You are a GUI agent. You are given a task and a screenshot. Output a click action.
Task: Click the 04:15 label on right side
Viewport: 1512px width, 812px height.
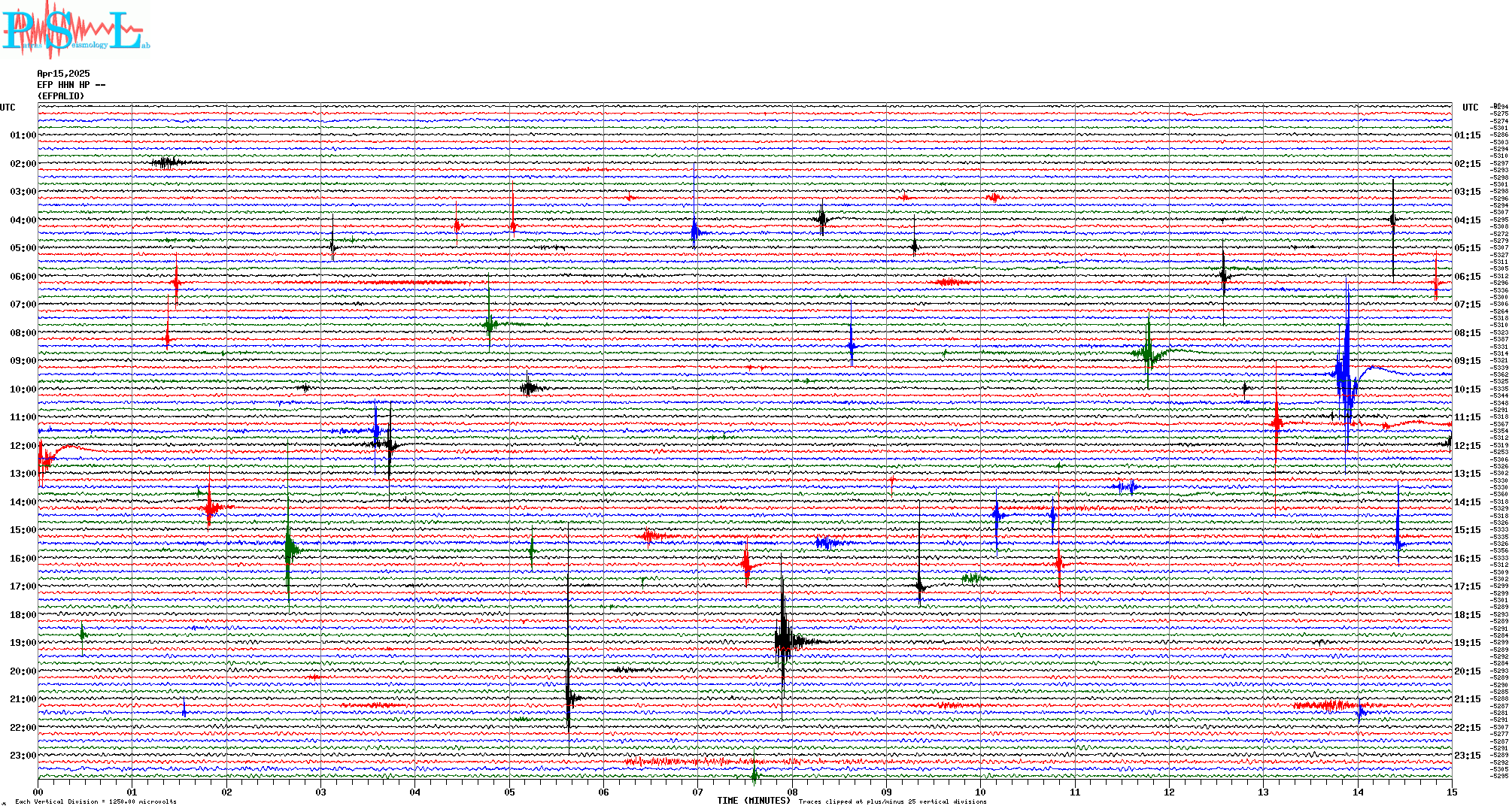(x=1467, y=220)
